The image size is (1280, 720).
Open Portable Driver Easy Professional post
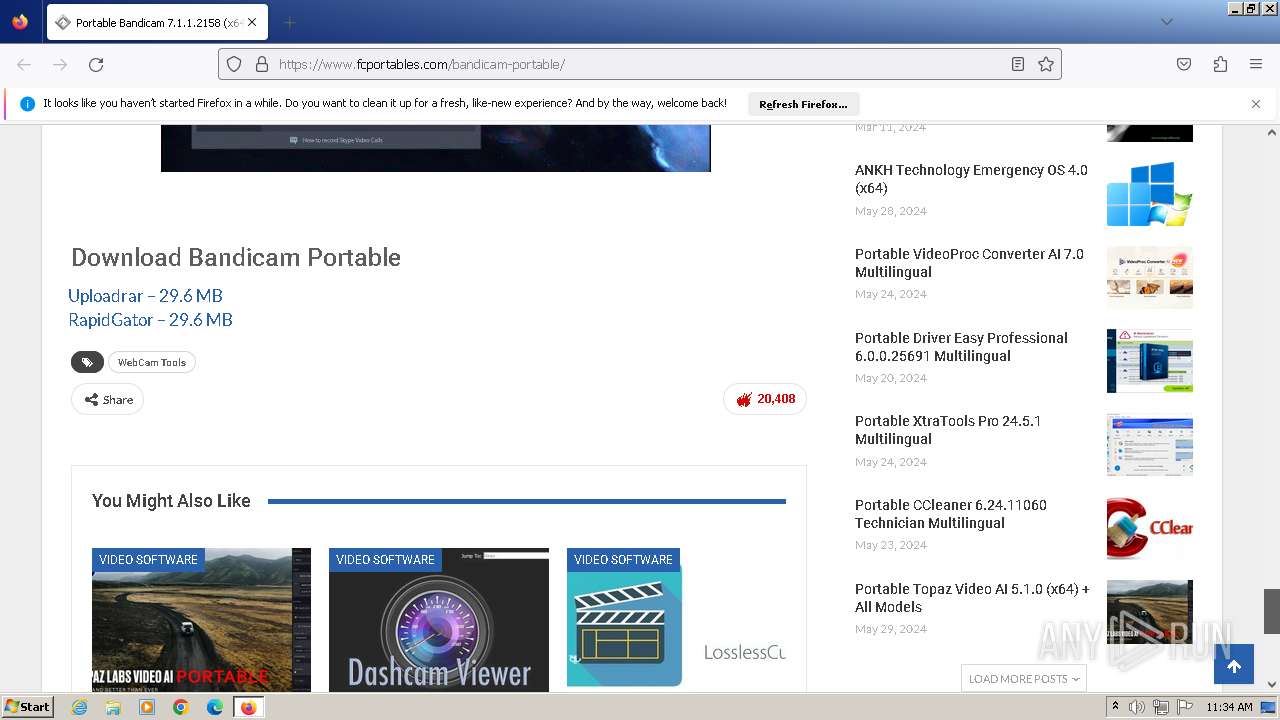961,347
